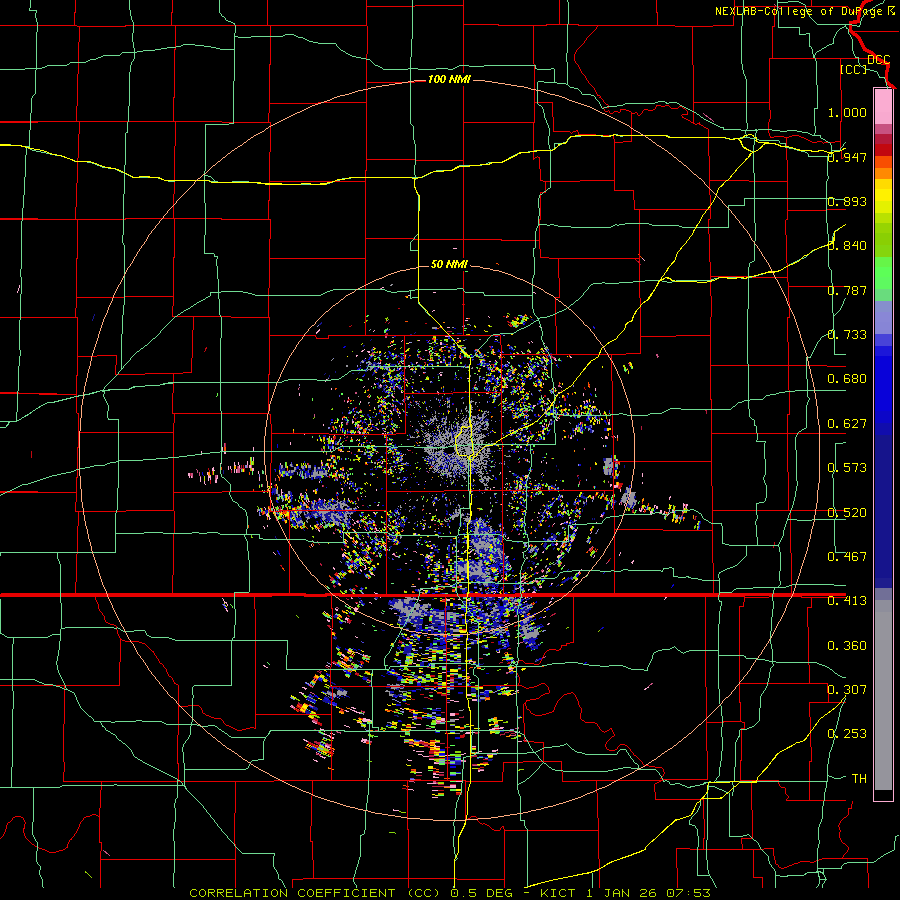Pick the dark red band of the color scale
The width and height of the screenshot is (900, 900).
(x=883, y=150)
